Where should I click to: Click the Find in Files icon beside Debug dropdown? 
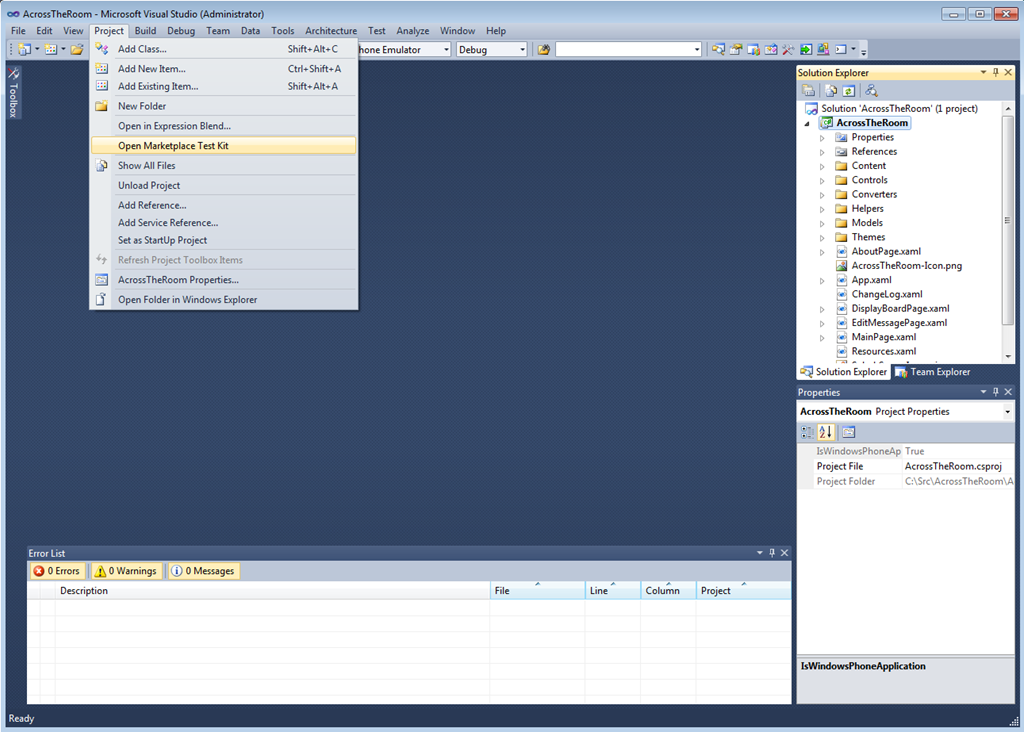[x=544, y=49]
